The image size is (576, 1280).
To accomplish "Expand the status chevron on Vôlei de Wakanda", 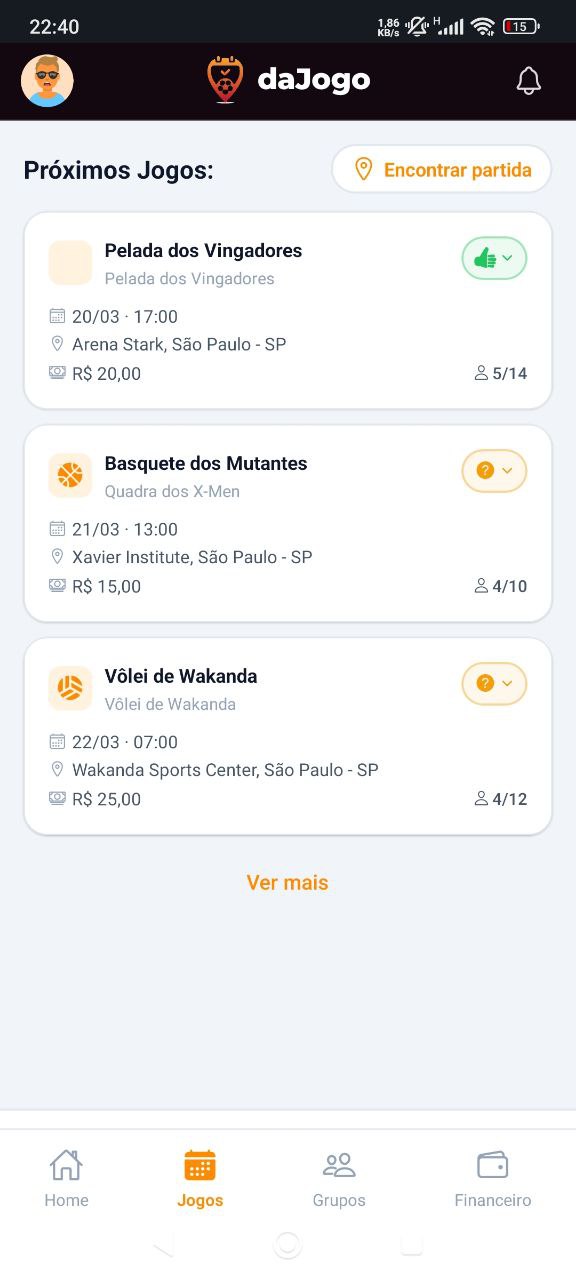I will 505,684.
